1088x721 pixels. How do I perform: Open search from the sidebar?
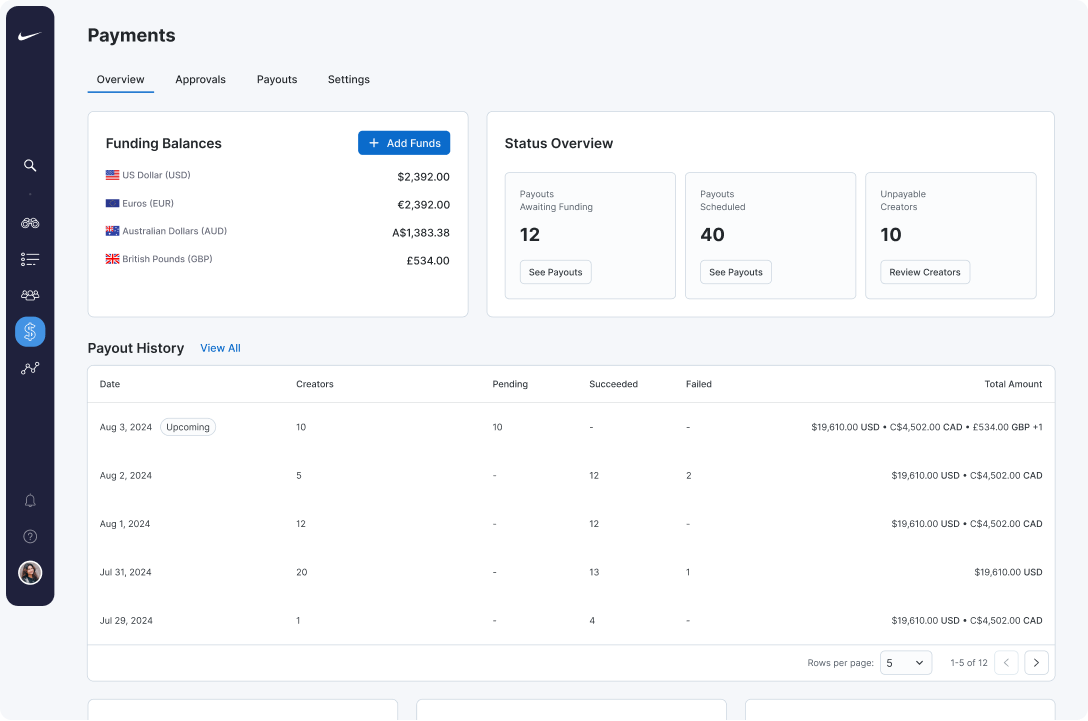point(30,165)
